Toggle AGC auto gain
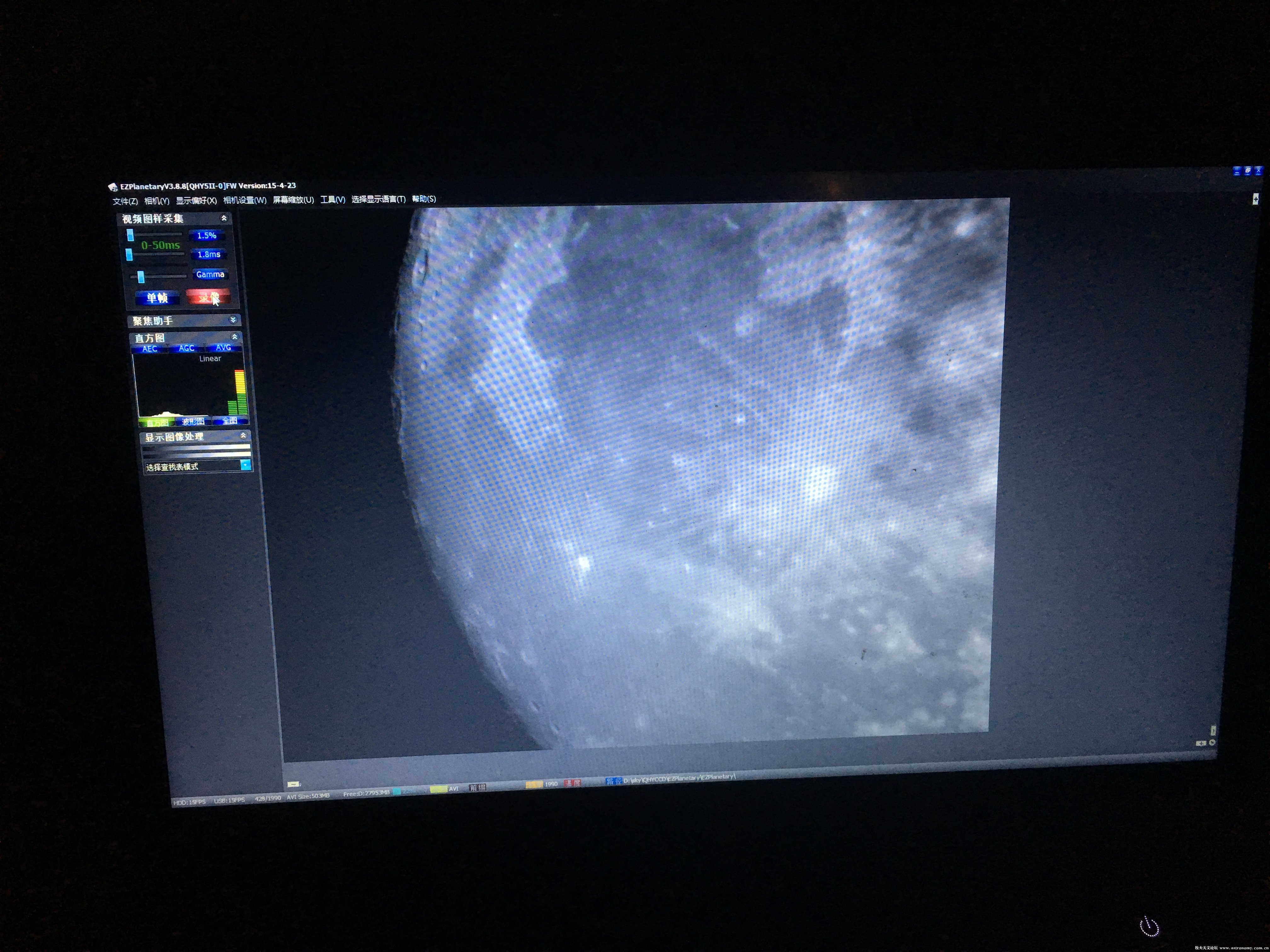The width and height of the screenshot is (1270, 952). tap(186, 348)
